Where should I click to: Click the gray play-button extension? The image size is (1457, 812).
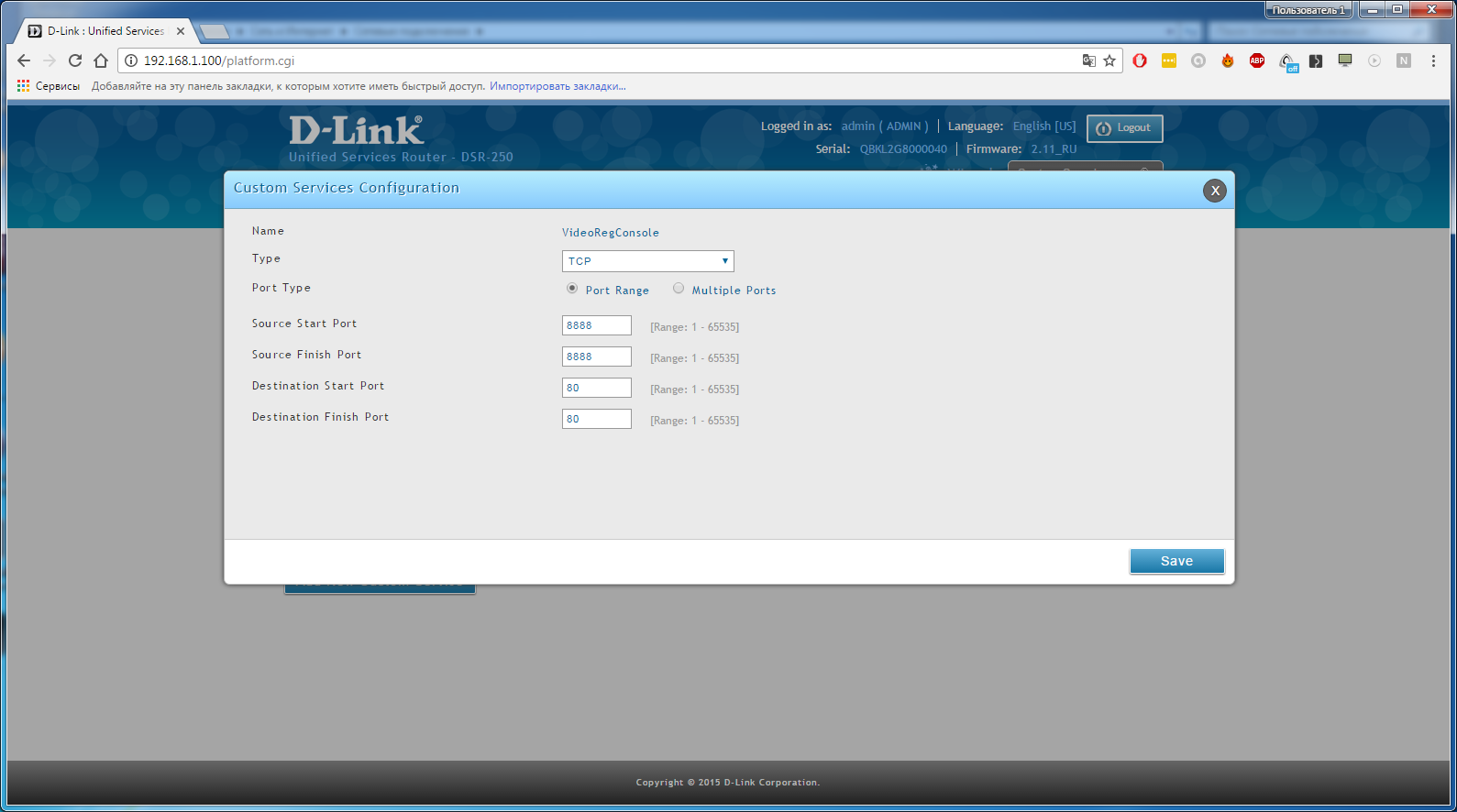click(x=1374, y=60)
